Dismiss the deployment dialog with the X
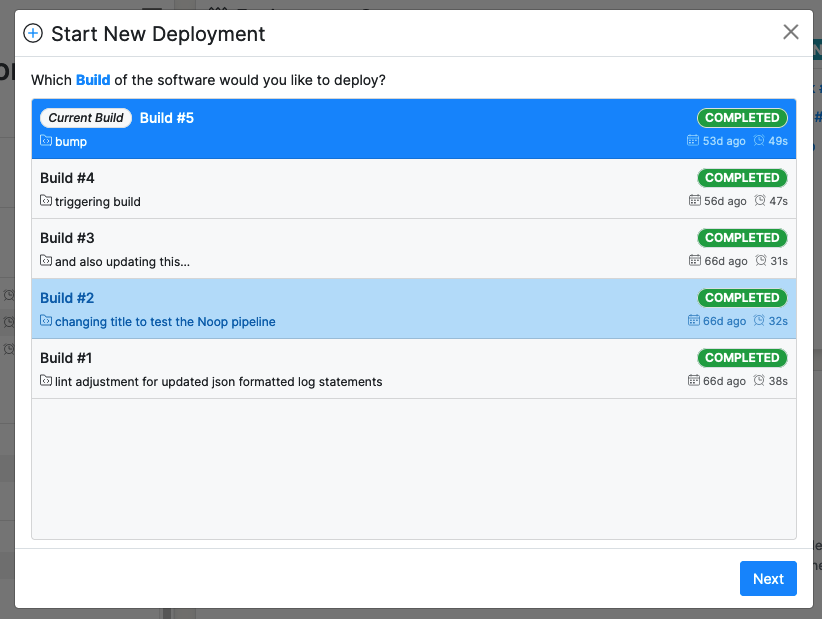822x619 pixels. click(x=791, y=32)
